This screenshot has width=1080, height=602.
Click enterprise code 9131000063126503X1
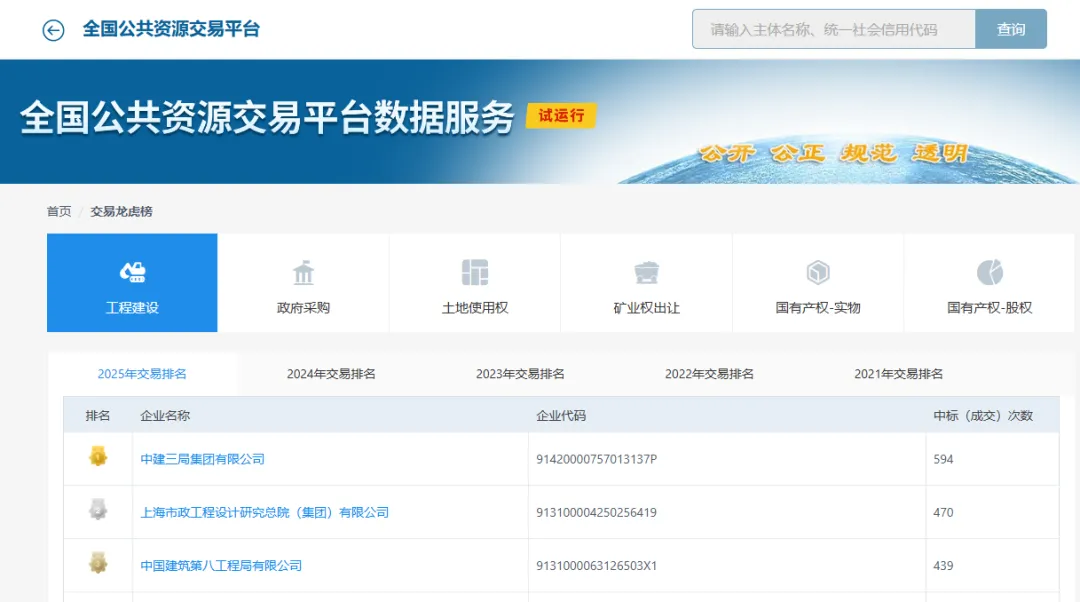click(596, 565)
